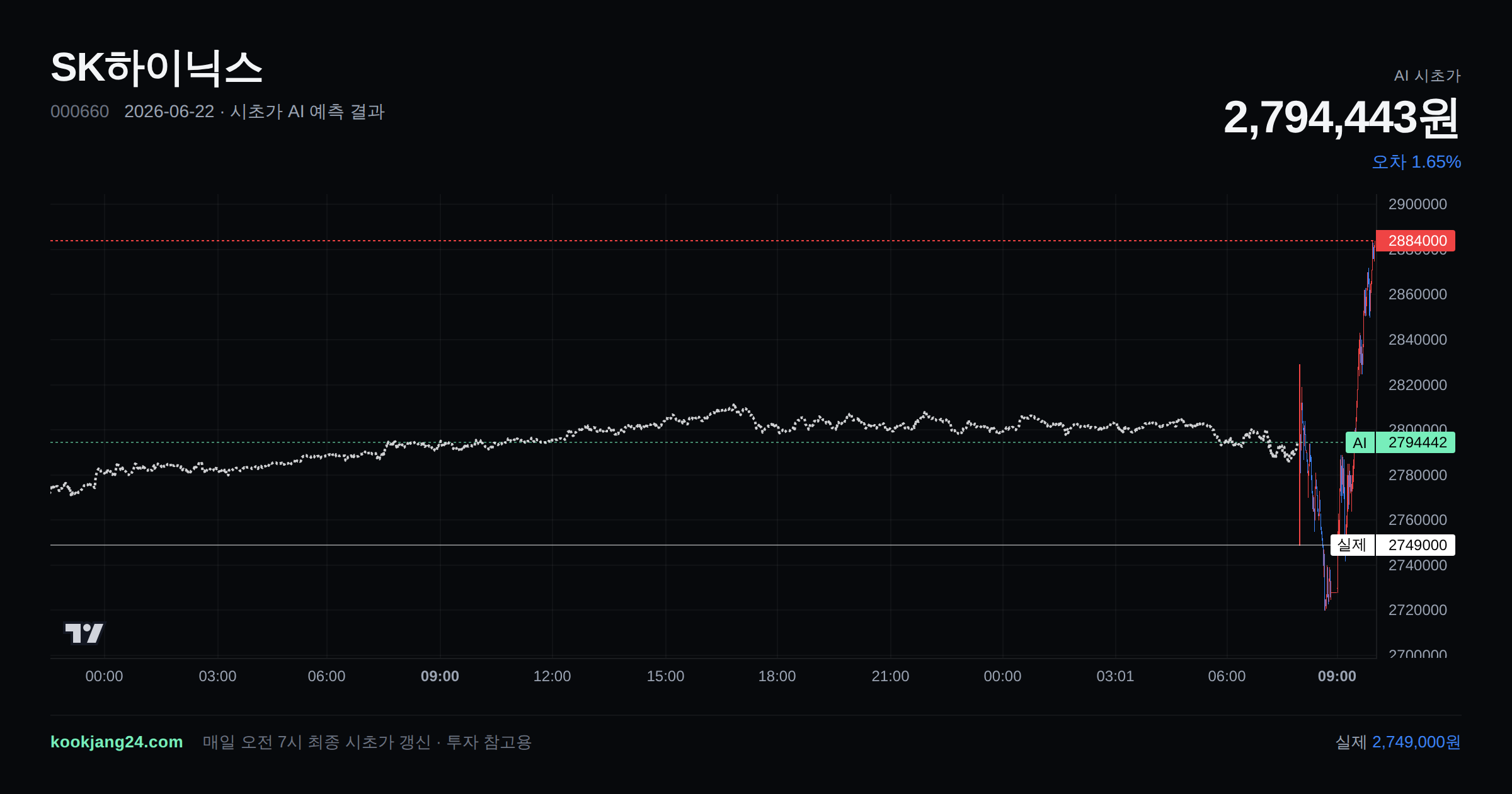
Task: Click the 2740000 price axis label
Action: (1417, 565)
